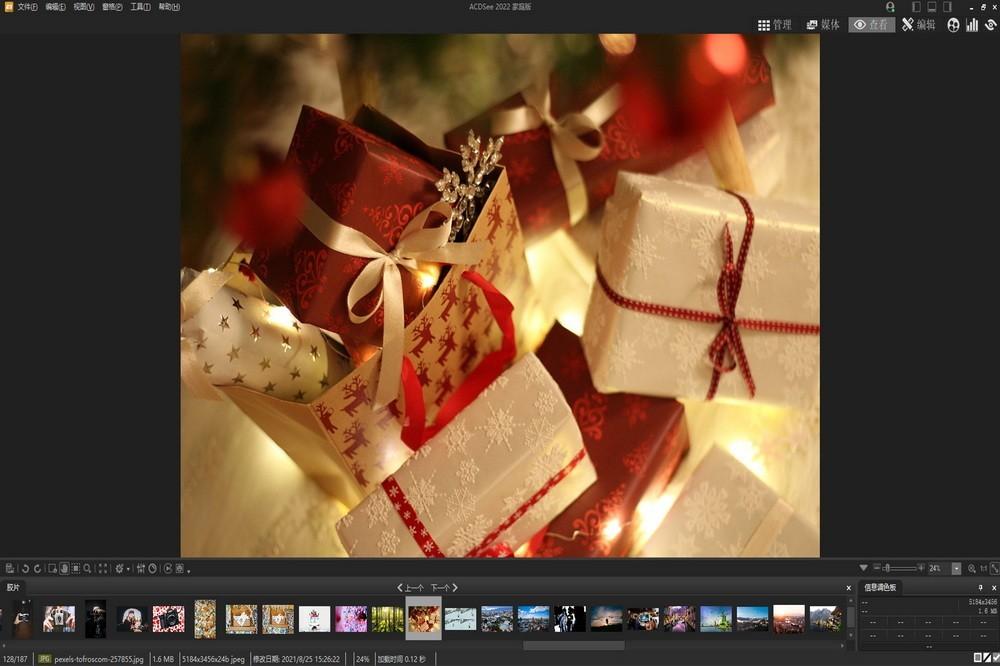Image resolution: width=1000 pixels, height=666 pixels.
Task: Toggle fit image to window button
Action: pos(994,568)
